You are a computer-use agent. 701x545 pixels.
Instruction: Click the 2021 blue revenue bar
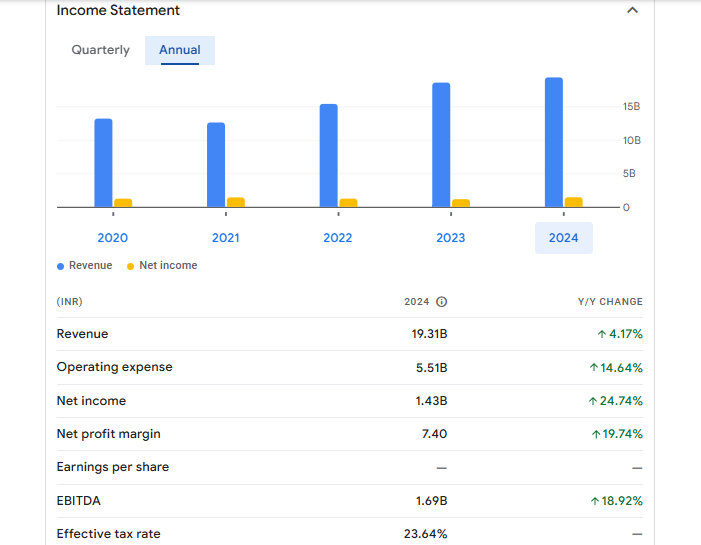[x=216, y=165]
